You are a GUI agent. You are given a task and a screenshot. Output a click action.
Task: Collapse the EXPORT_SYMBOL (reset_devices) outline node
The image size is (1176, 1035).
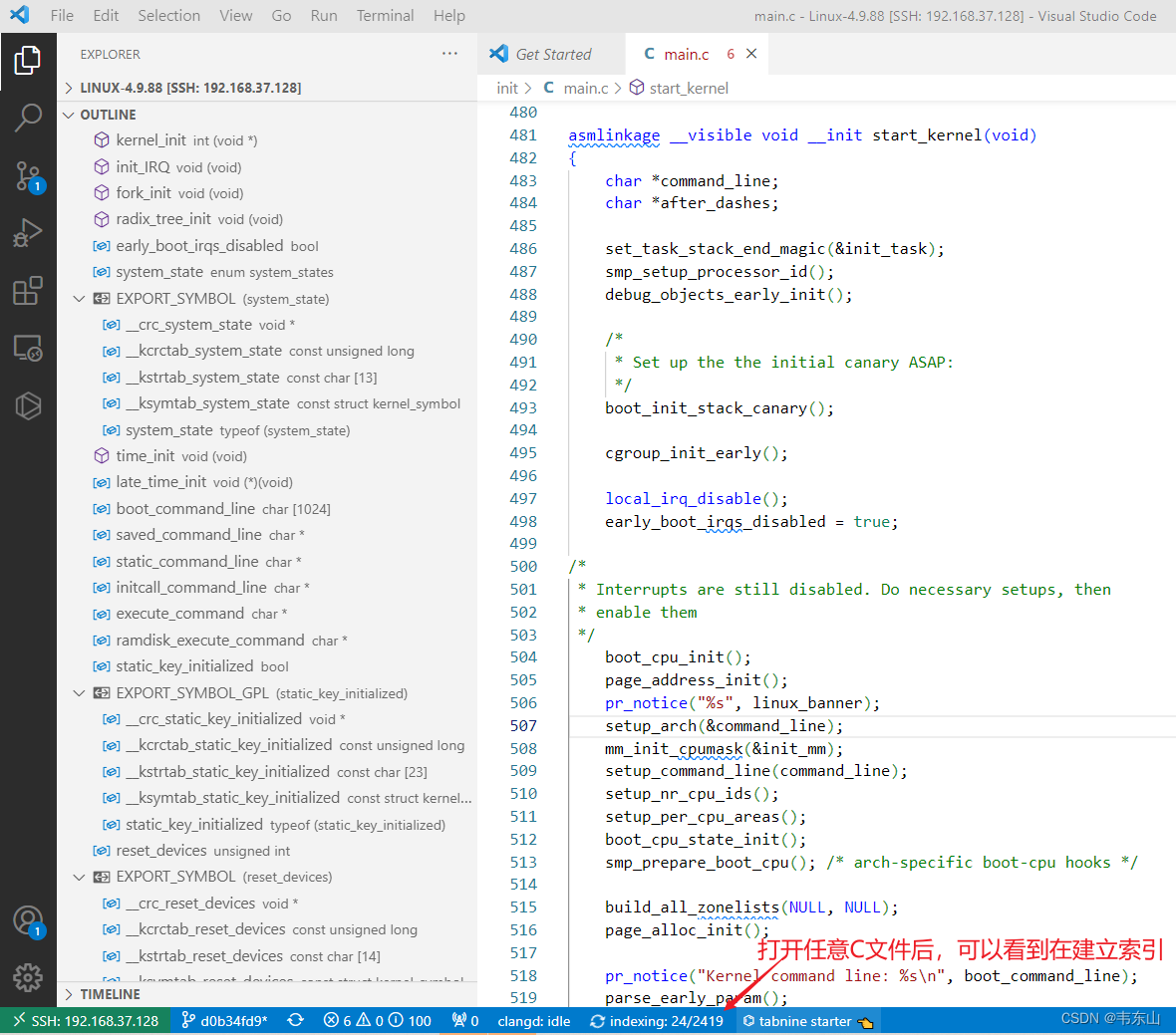click(79, 877)
